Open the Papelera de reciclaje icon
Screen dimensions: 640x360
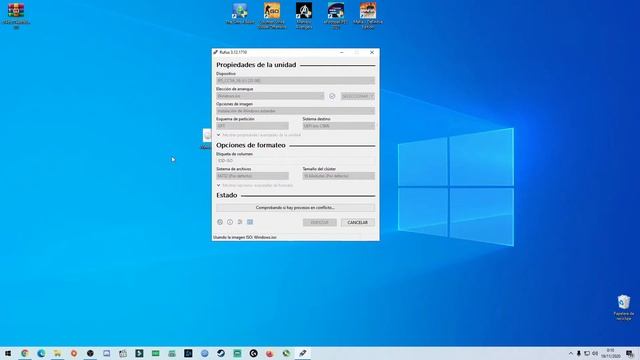tap(624, 308)
